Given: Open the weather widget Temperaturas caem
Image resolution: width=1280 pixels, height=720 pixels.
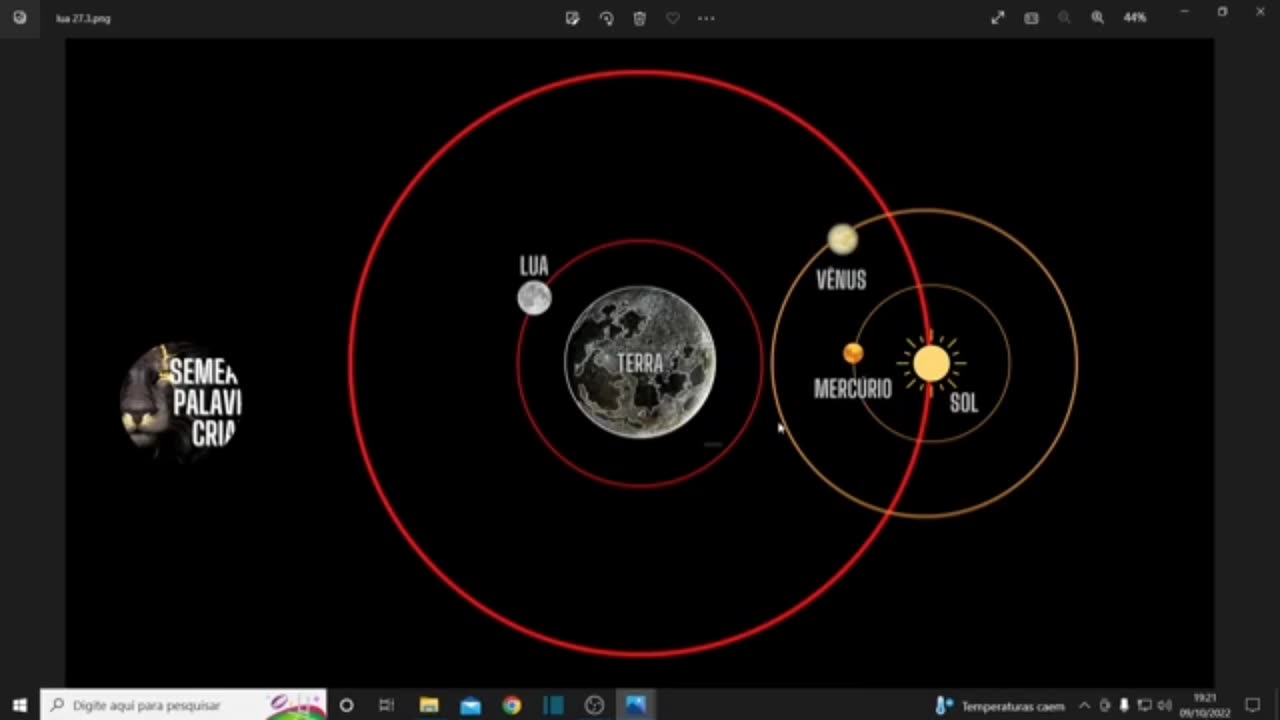Looking at the screenshot, I should (x=1001, y=706).
